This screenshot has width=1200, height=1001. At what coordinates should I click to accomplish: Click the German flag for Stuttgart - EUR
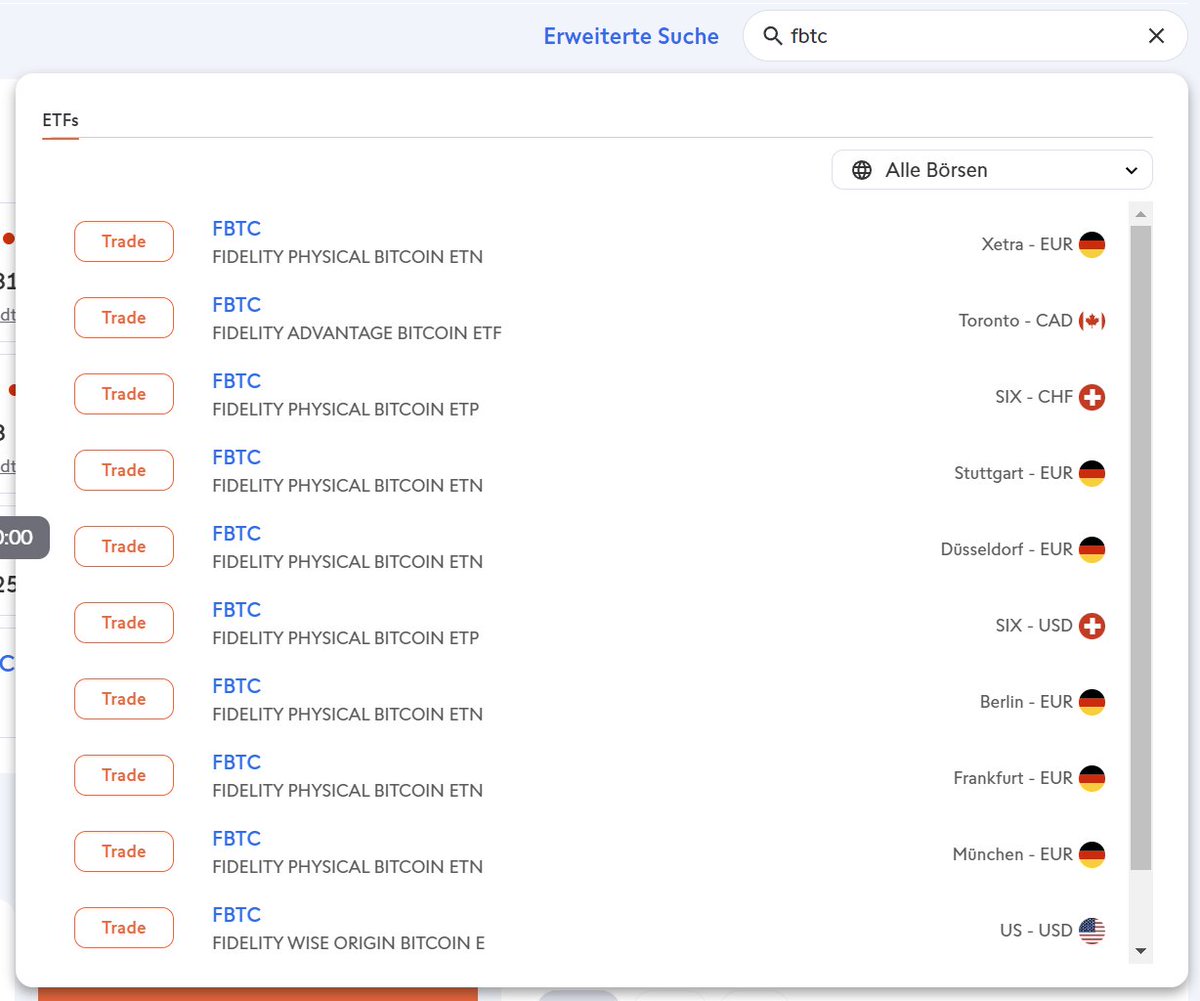click(1092, 473)
